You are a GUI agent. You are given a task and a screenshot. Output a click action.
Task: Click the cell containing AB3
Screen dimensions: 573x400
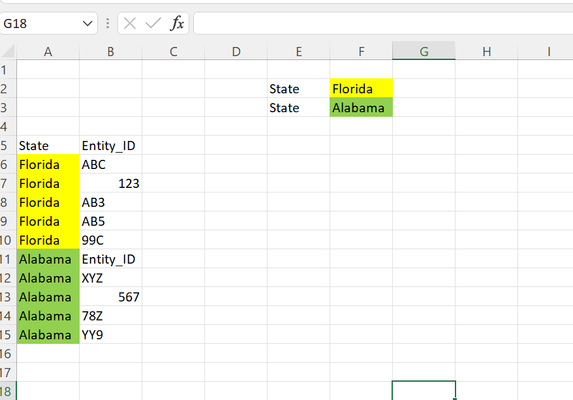(110, 202)
